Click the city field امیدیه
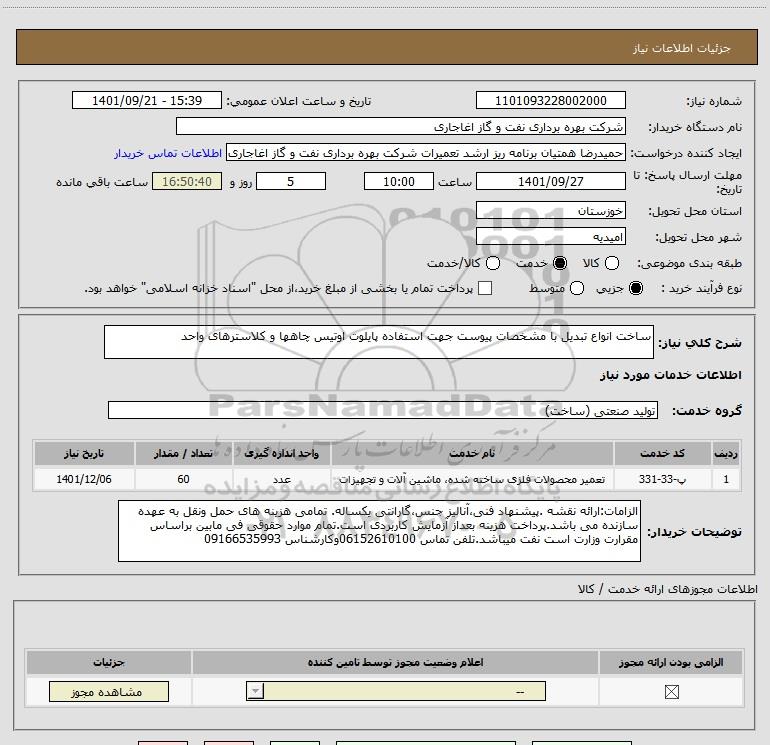This screenshot has height=745, width=770. [x=550, y=237]
